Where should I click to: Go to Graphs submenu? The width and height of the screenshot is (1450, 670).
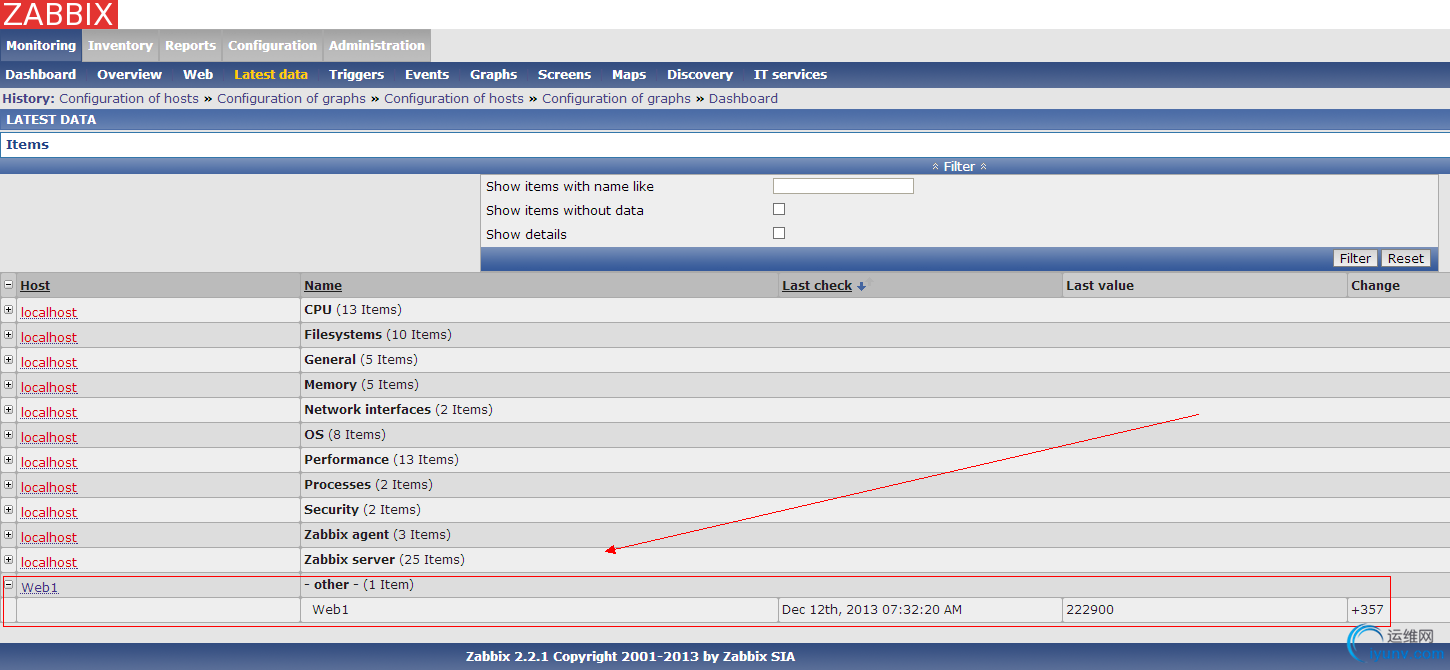[494, 75]
